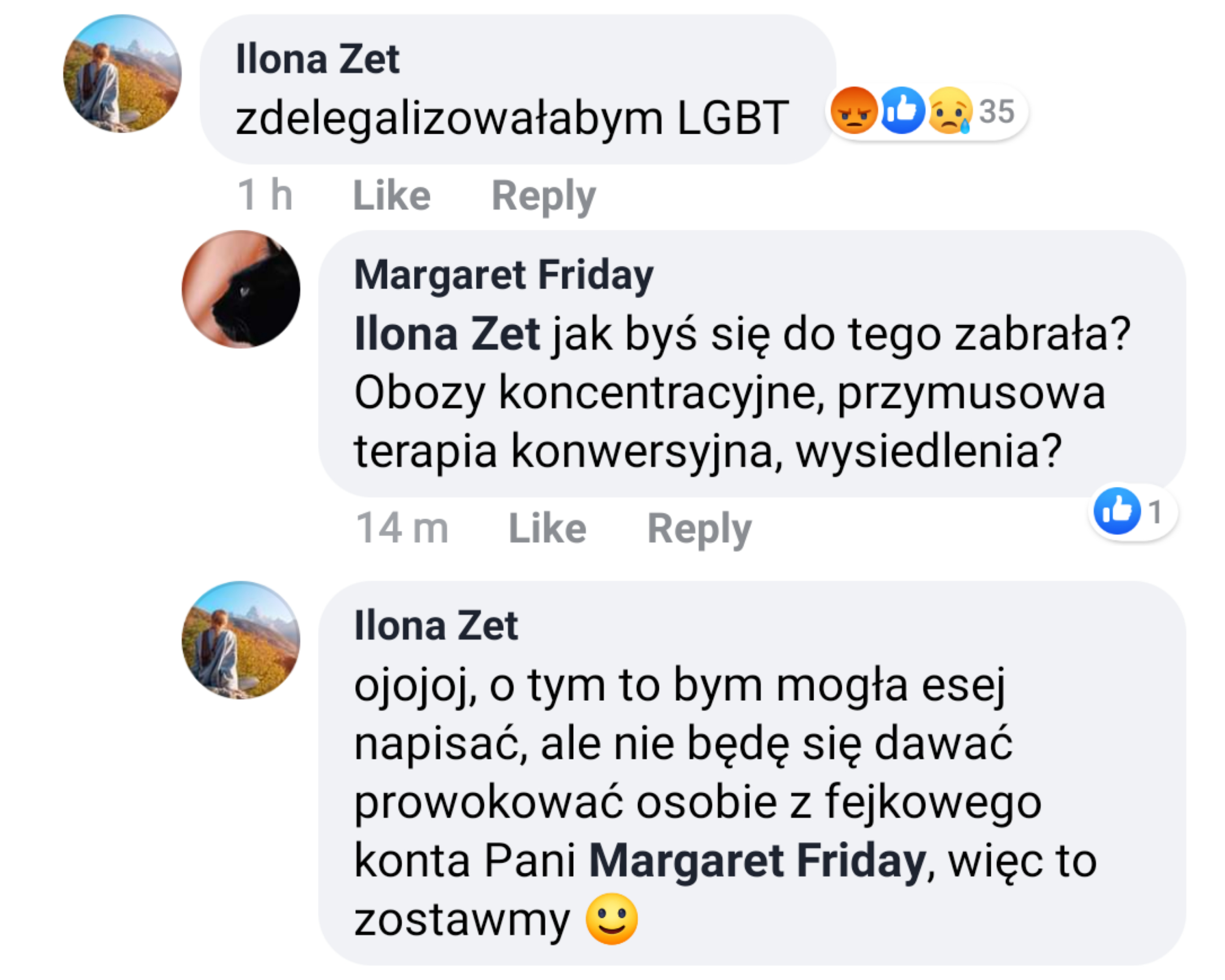Click the Ilona Zet mention in Margaret's reply

(x=447, y=335)
